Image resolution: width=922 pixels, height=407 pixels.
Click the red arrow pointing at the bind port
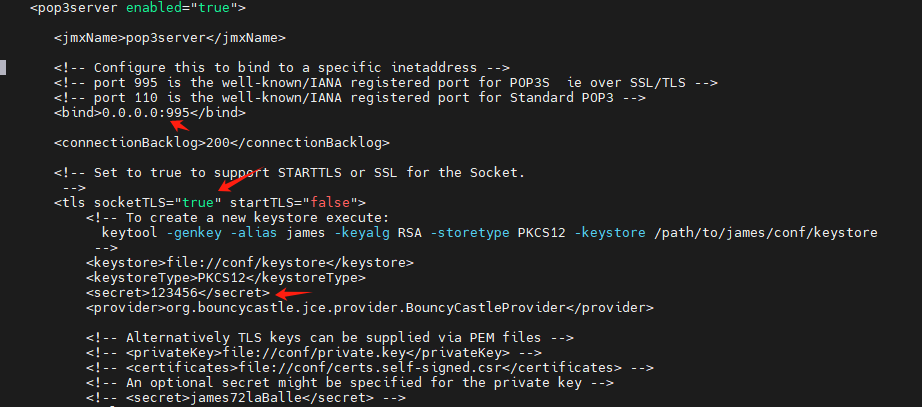[179, 124]
